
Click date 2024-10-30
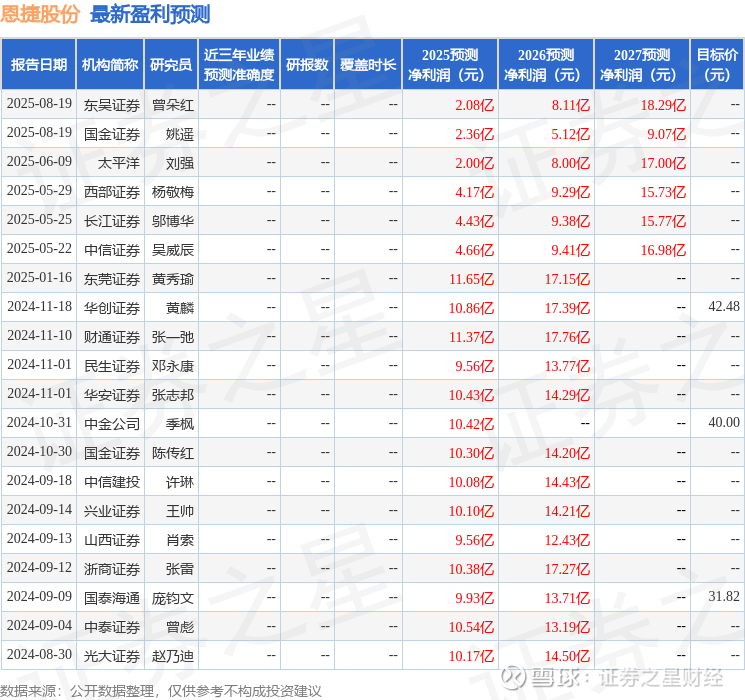coord(39,451)
